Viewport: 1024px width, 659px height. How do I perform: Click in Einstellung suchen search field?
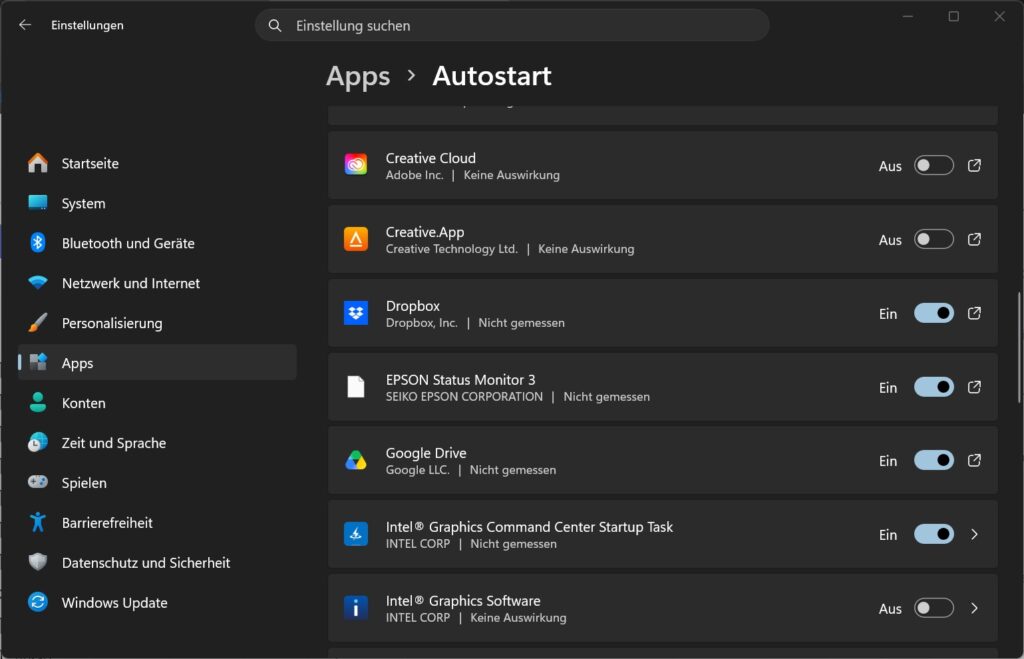(x=512, y=25)
